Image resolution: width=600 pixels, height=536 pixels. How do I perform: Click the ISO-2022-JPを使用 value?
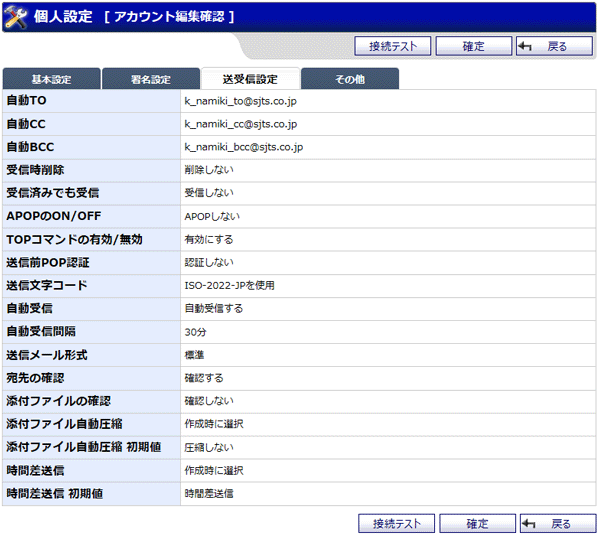pyautogui.click(x=230, y=285)
